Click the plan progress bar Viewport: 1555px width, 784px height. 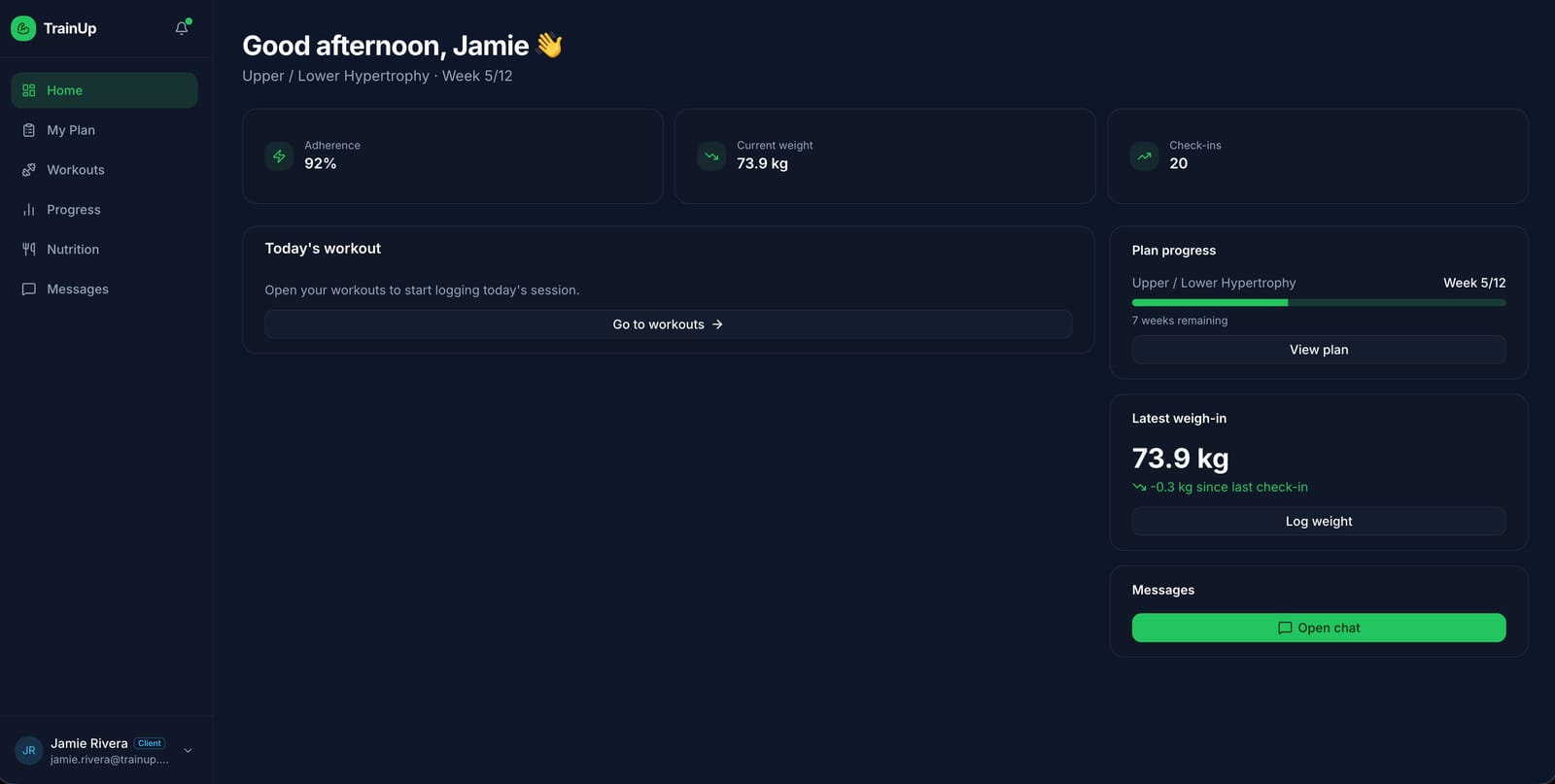(1319, 303)
